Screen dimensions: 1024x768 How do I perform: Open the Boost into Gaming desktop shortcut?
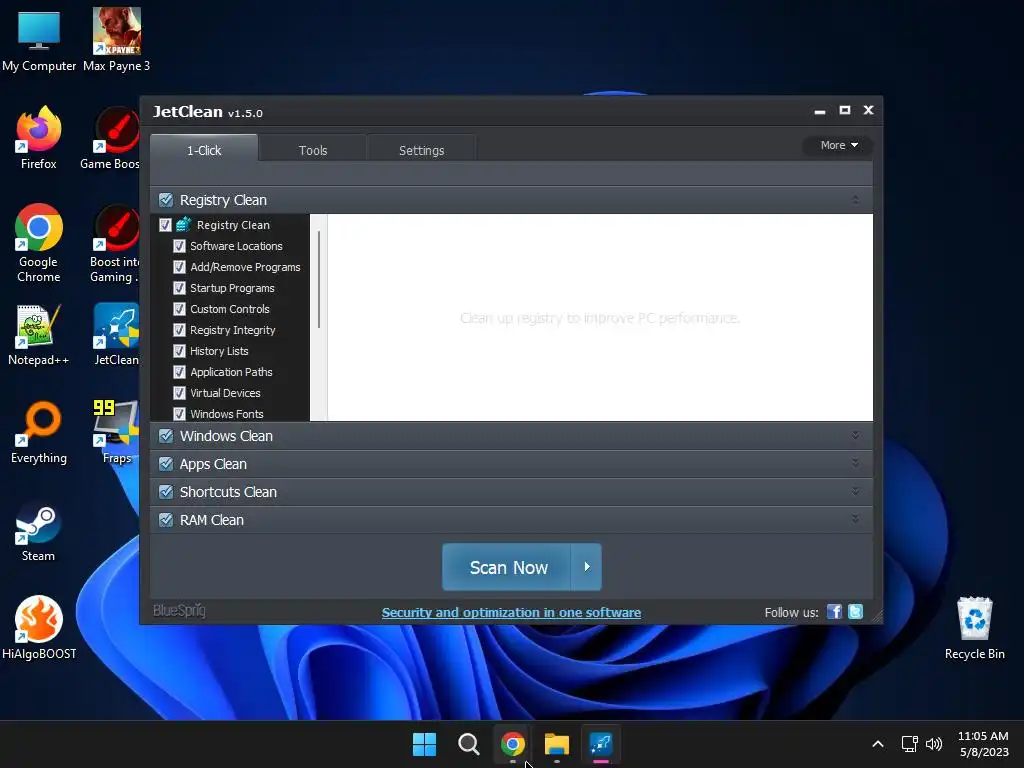114,242
